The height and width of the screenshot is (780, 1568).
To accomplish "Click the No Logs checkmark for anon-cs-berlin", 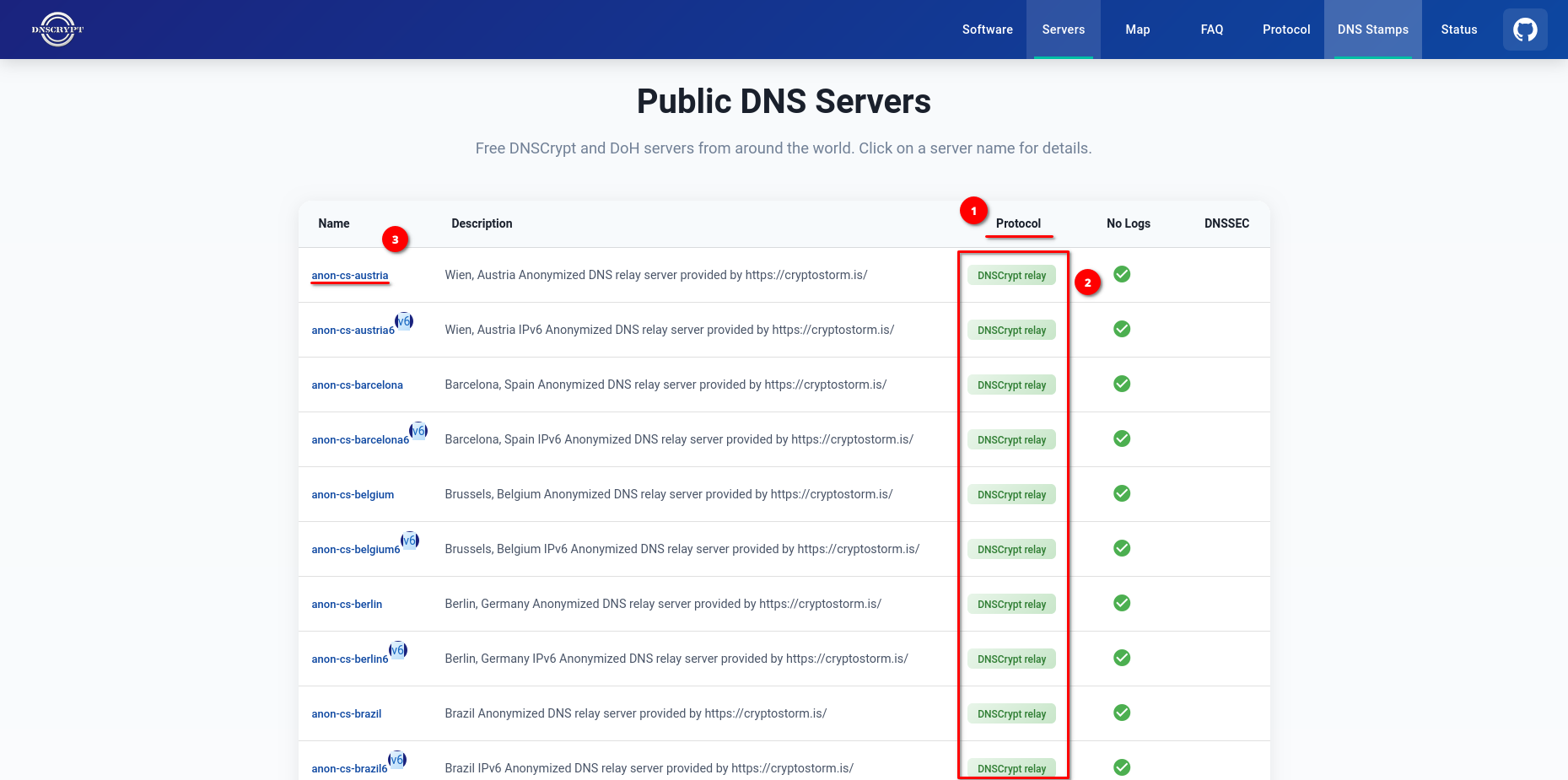I will tap(1122, 603).
